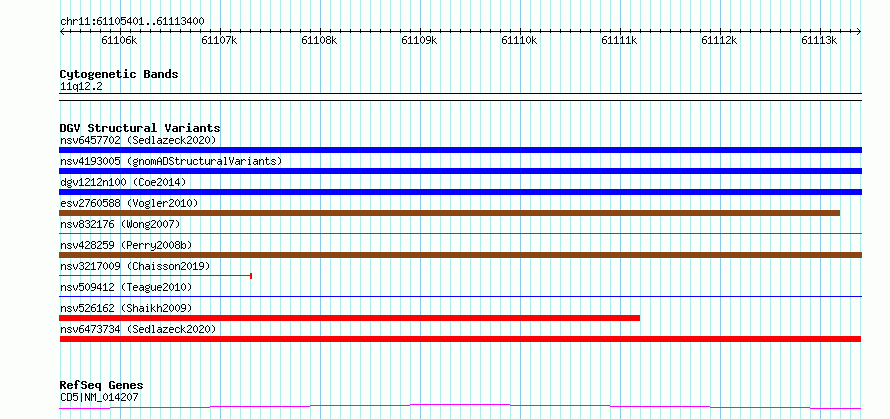Open variant label dgv1212n100 (Coe2014)
Screen dimensions: 890x419
[x=123, y=182]
